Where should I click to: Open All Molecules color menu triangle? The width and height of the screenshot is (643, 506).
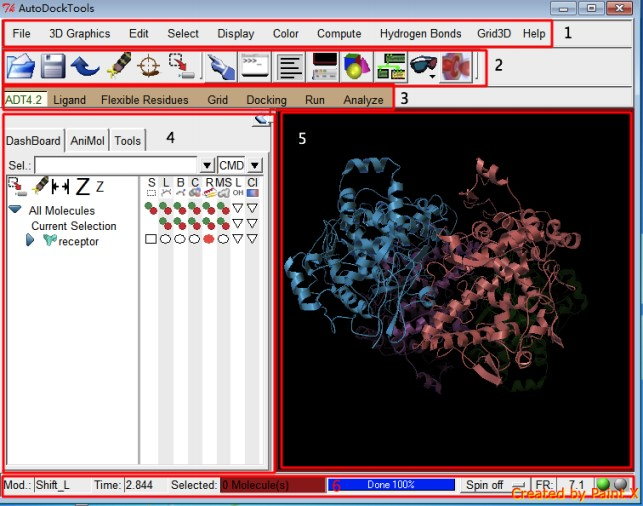[252, 208]
